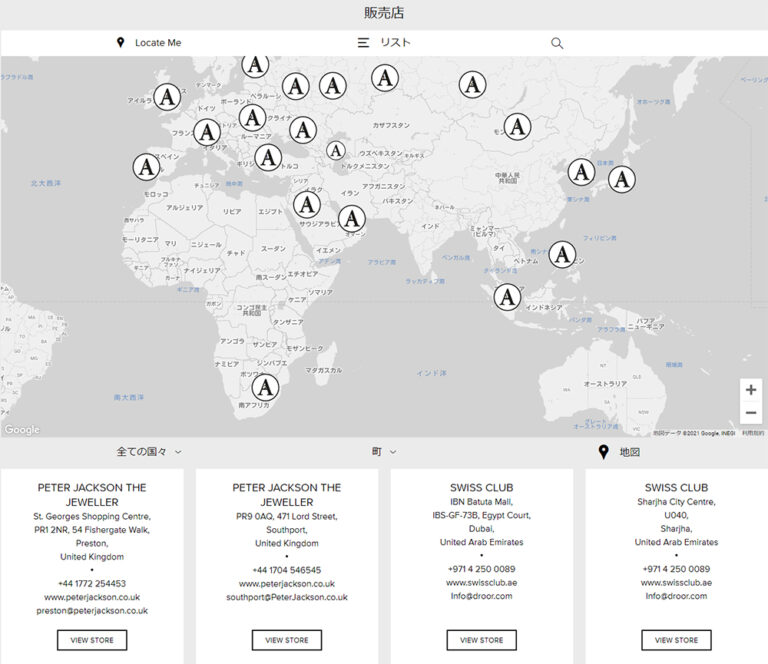Open the 全ての国々 country dropdown
768x664 pixels.
149,451
